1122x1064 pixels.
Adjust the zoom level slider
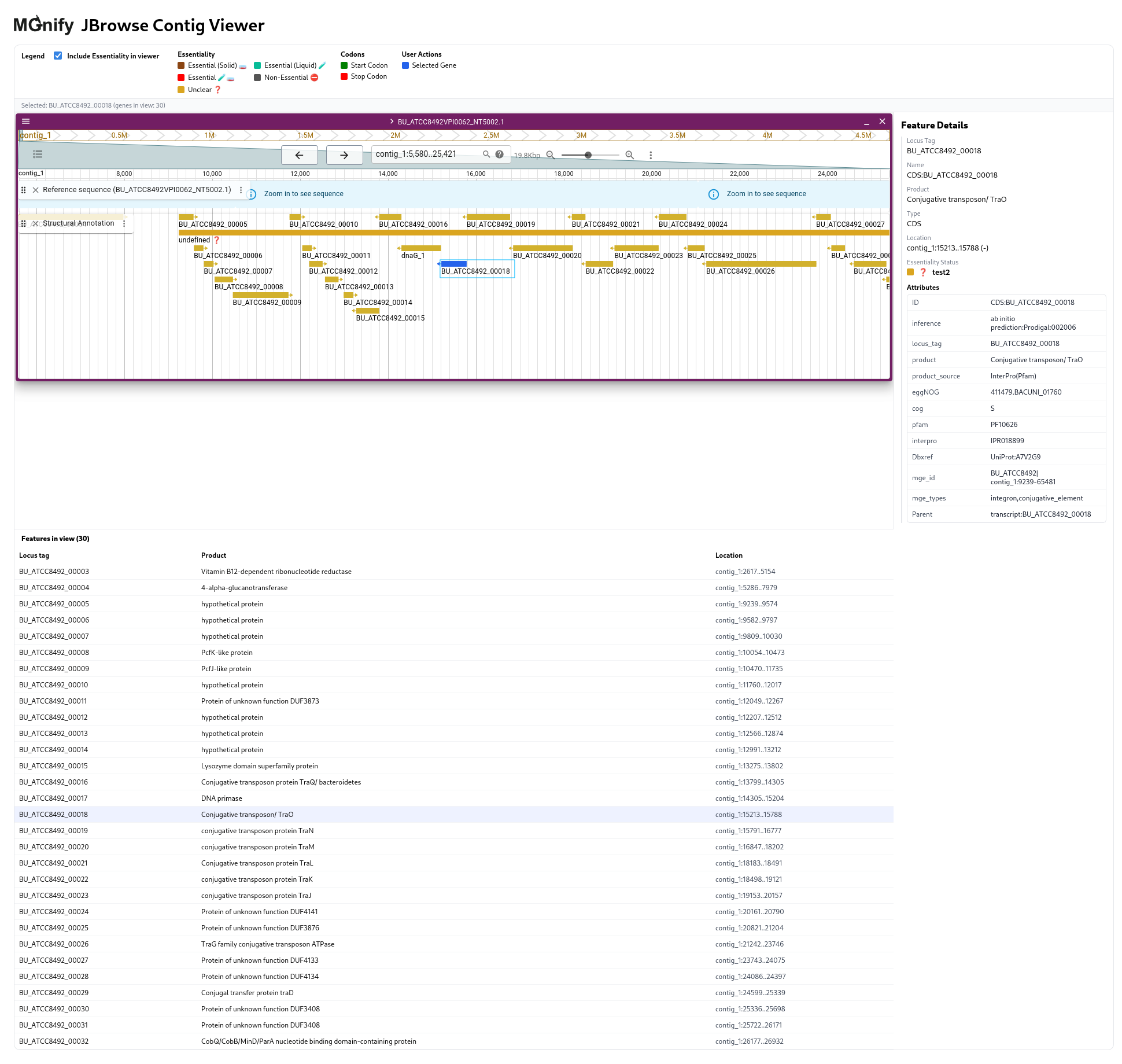(588, 155)
